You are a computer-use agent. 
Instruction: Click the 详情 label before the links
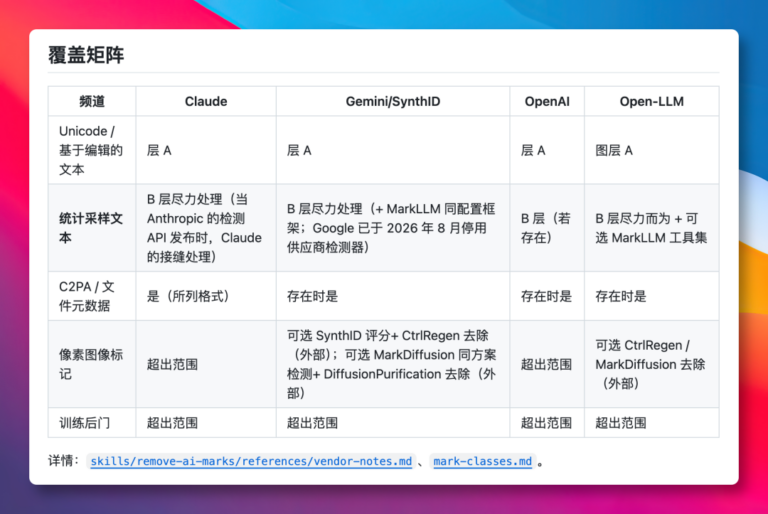pos(63,461)
